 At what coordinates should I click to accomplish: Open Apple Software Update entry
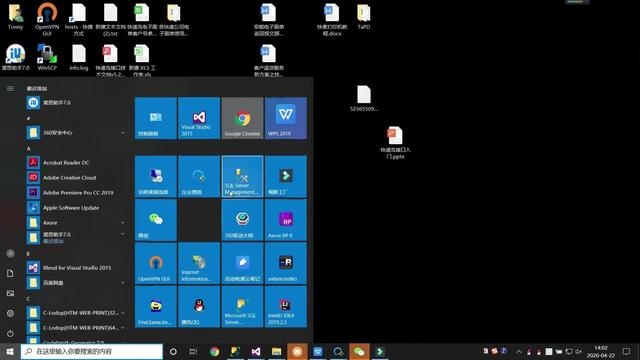pos(76,208)
